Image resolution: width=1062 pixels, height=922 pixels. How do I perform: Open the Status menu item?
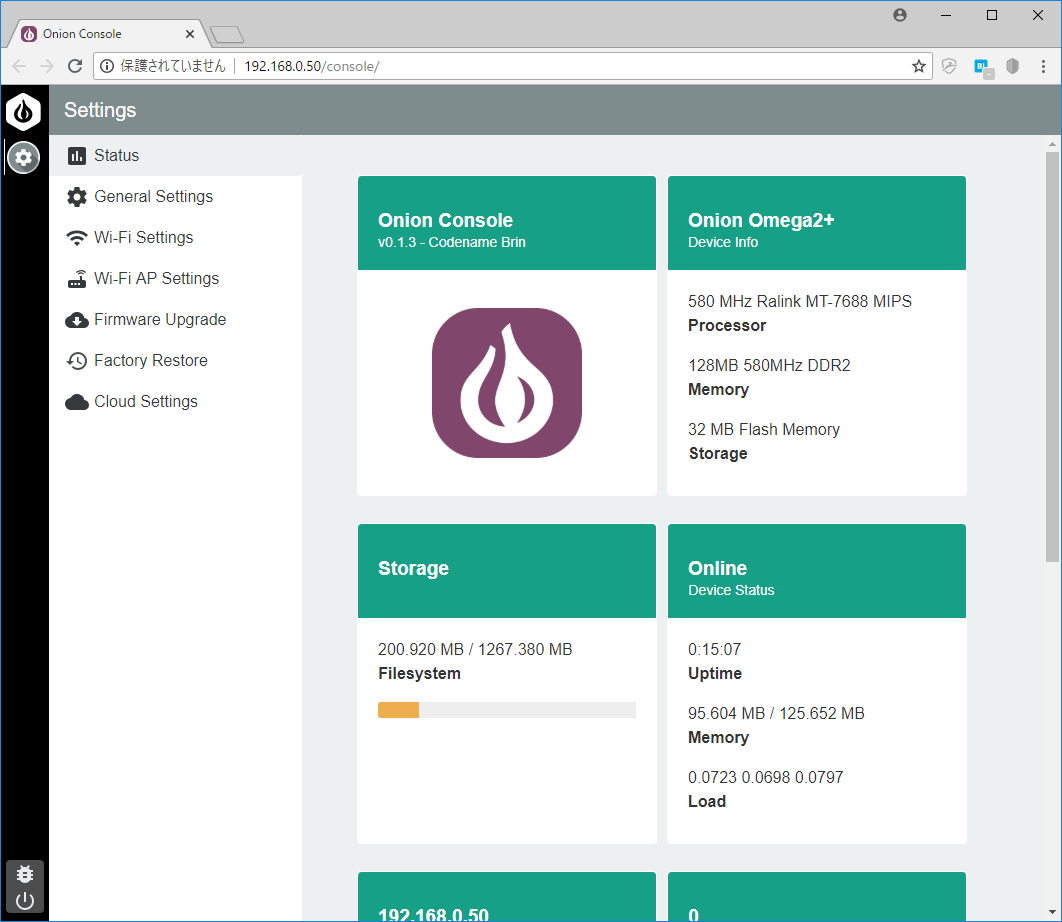[x=175, y=156]
